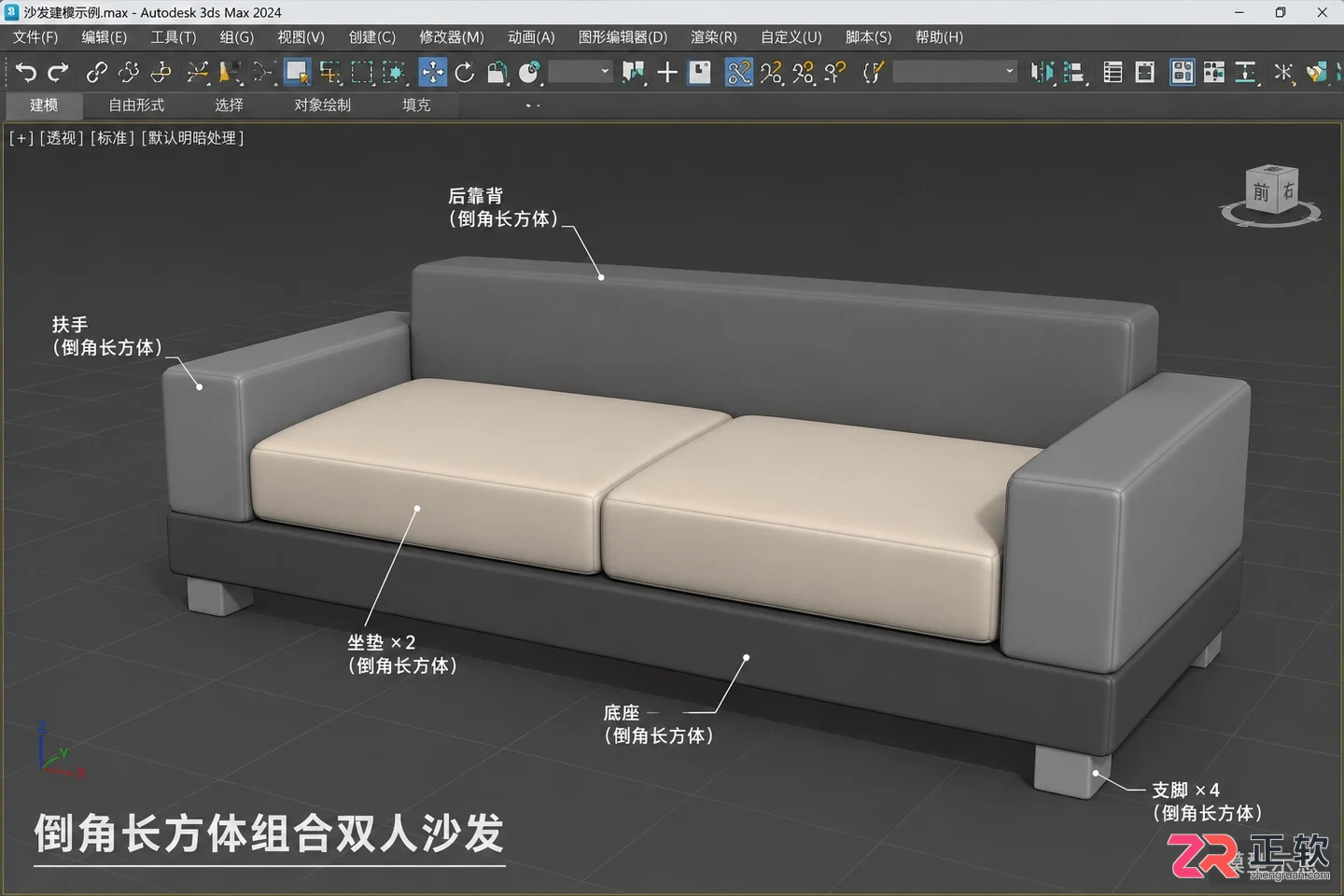Image resolution: width=1344 pixels, height=896 pixels.
Task: Open the Scene Explorer list icon
Action: 1113,72
